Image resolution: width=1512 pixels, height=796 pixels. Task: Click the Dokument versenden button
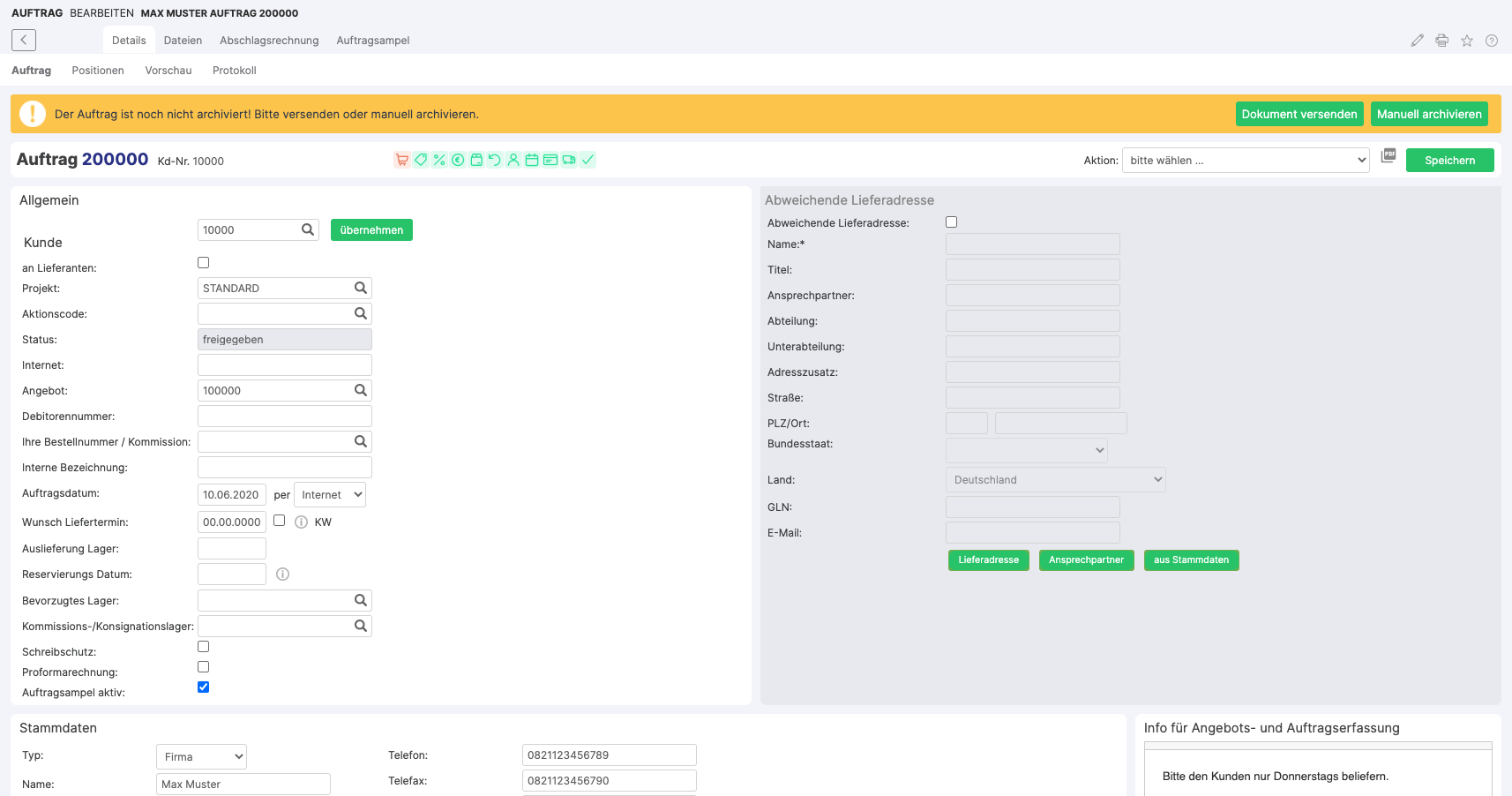[1299, 114]
